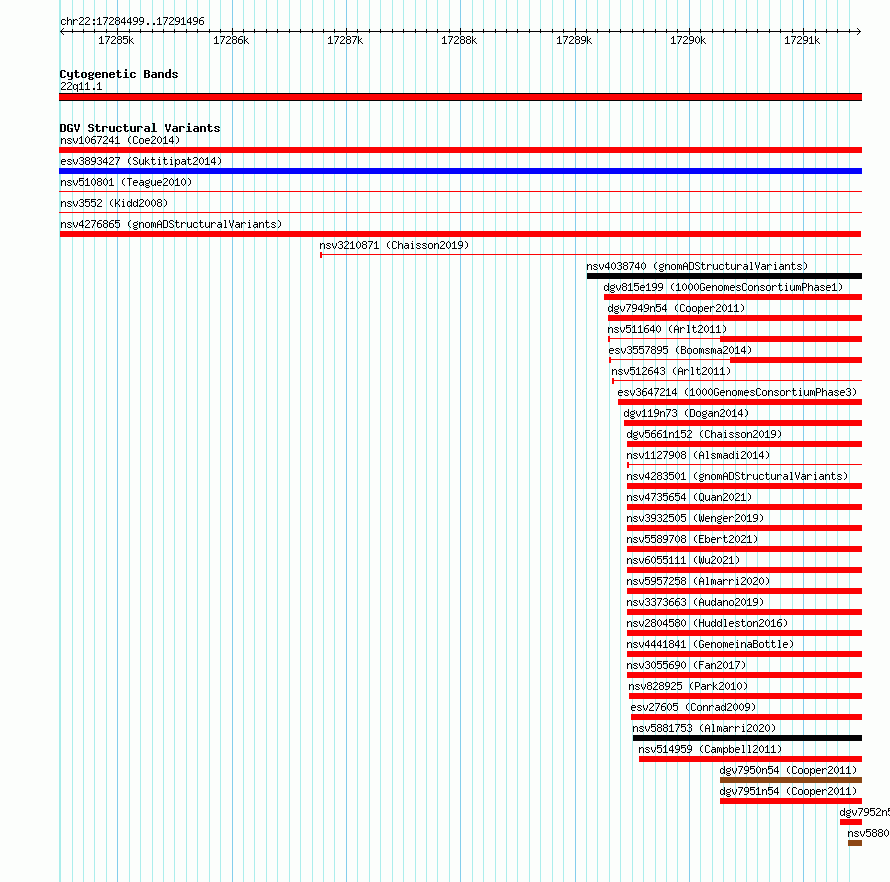Click the chr22:17284499..17291496 coordinates text
This screenshot has width=890, height=882.
point(132,21)
